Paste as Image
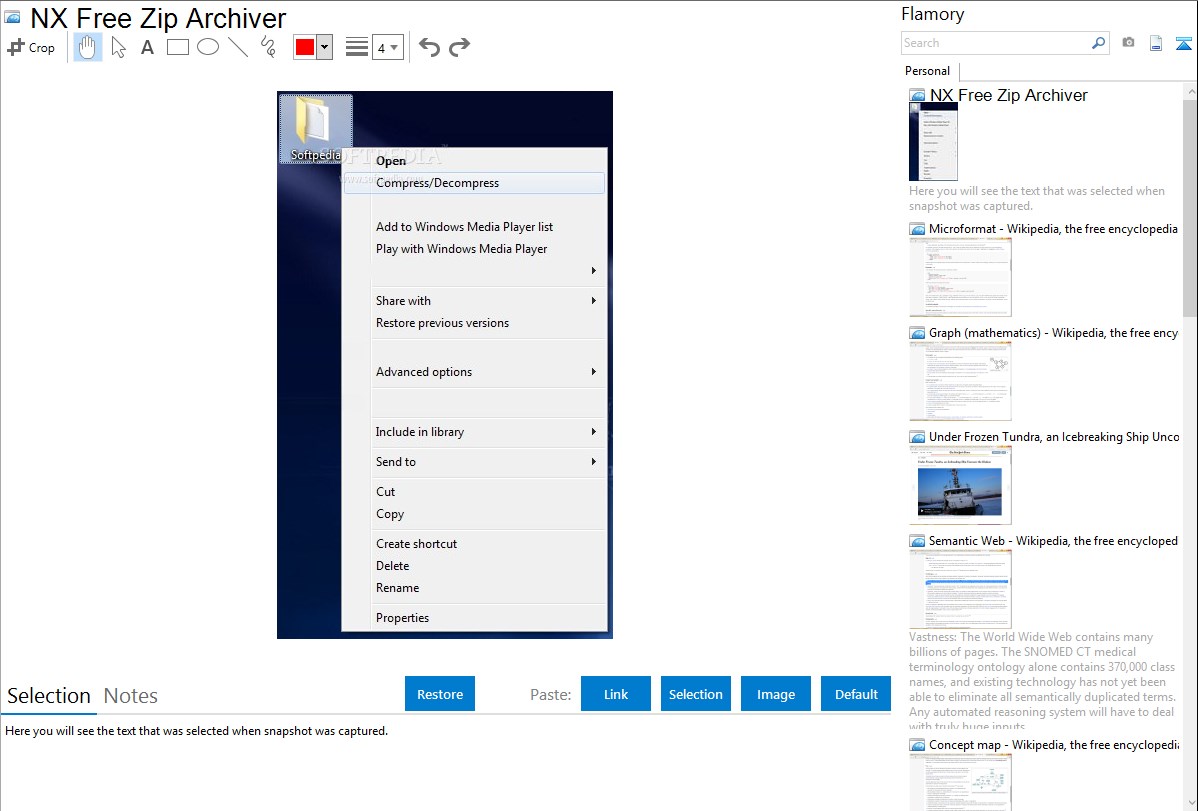 (776, 694)
